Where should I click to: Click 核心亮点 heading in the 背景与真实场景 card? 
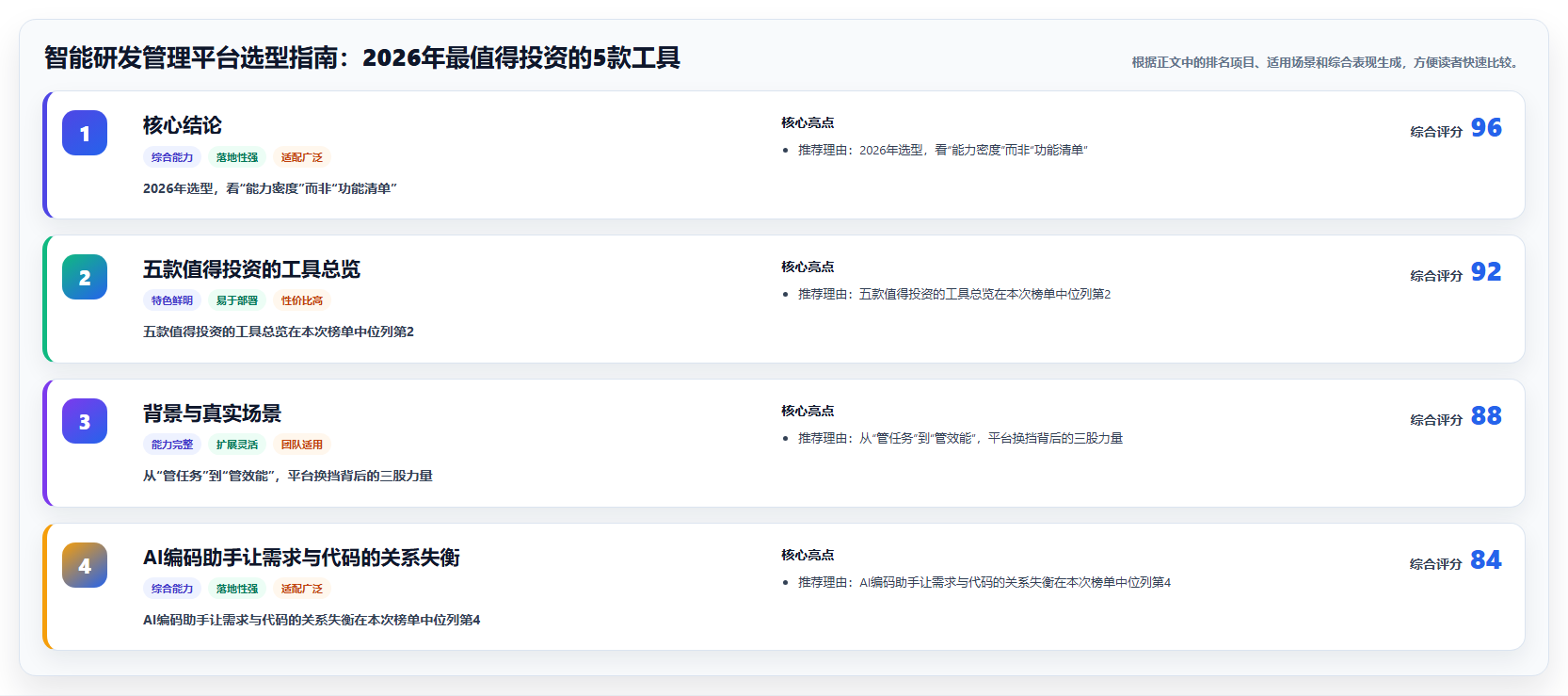click(x=808, y=411)
